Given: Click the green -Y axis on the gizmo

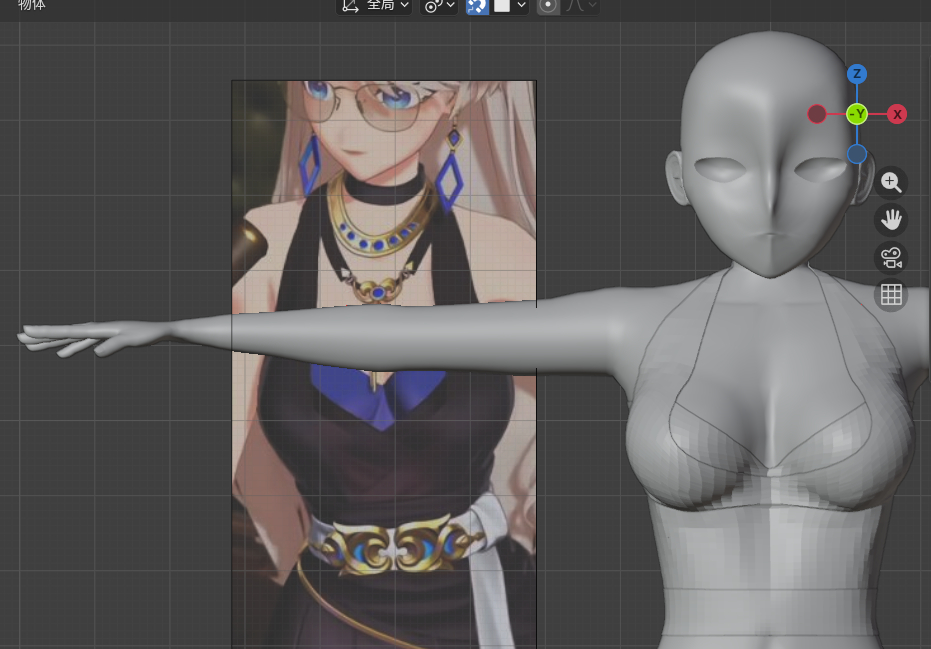Looking at the screenshot, I should (x=857, y=114).
